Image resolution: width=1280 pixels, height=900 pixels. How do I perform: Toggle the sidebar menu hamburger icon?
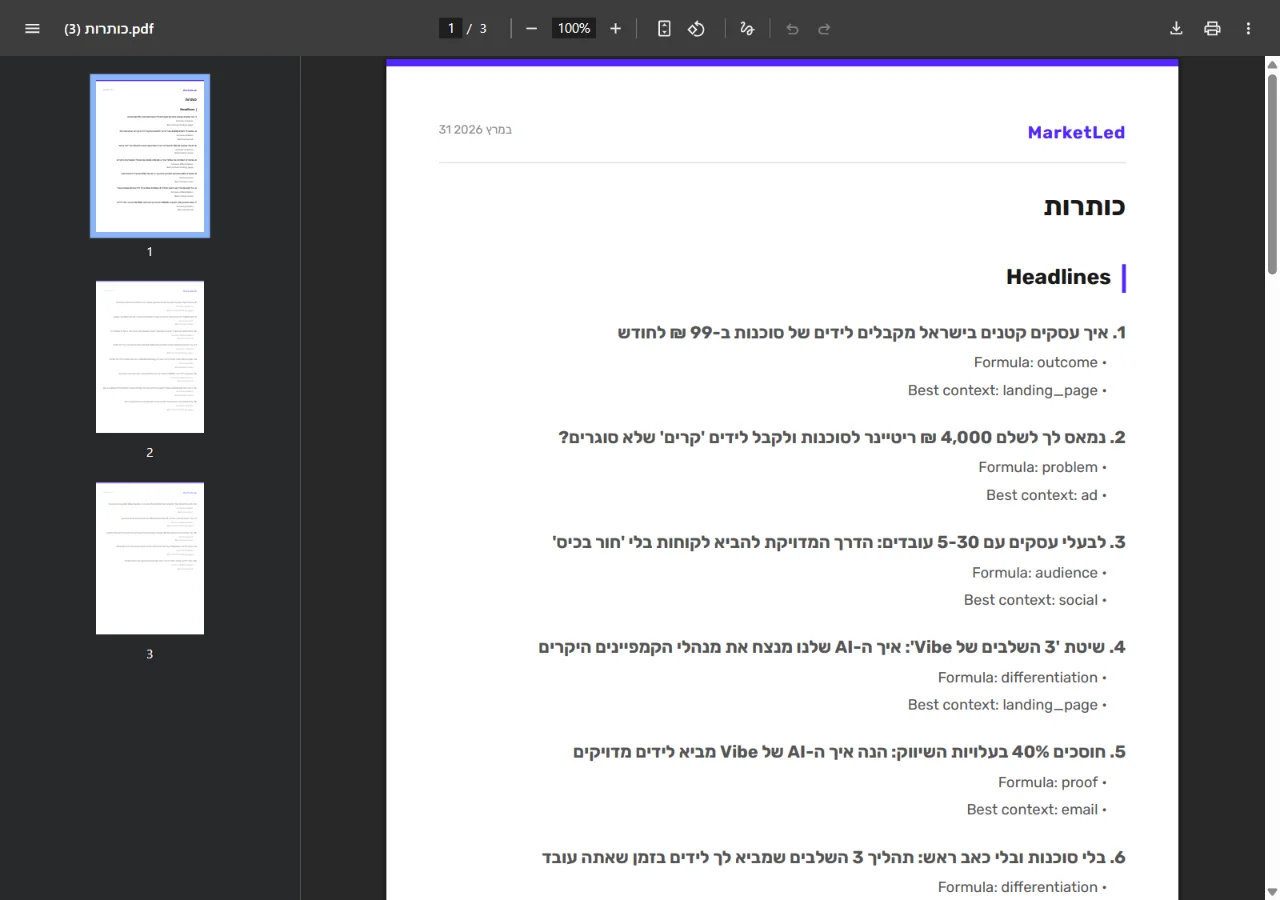(32, 29)
